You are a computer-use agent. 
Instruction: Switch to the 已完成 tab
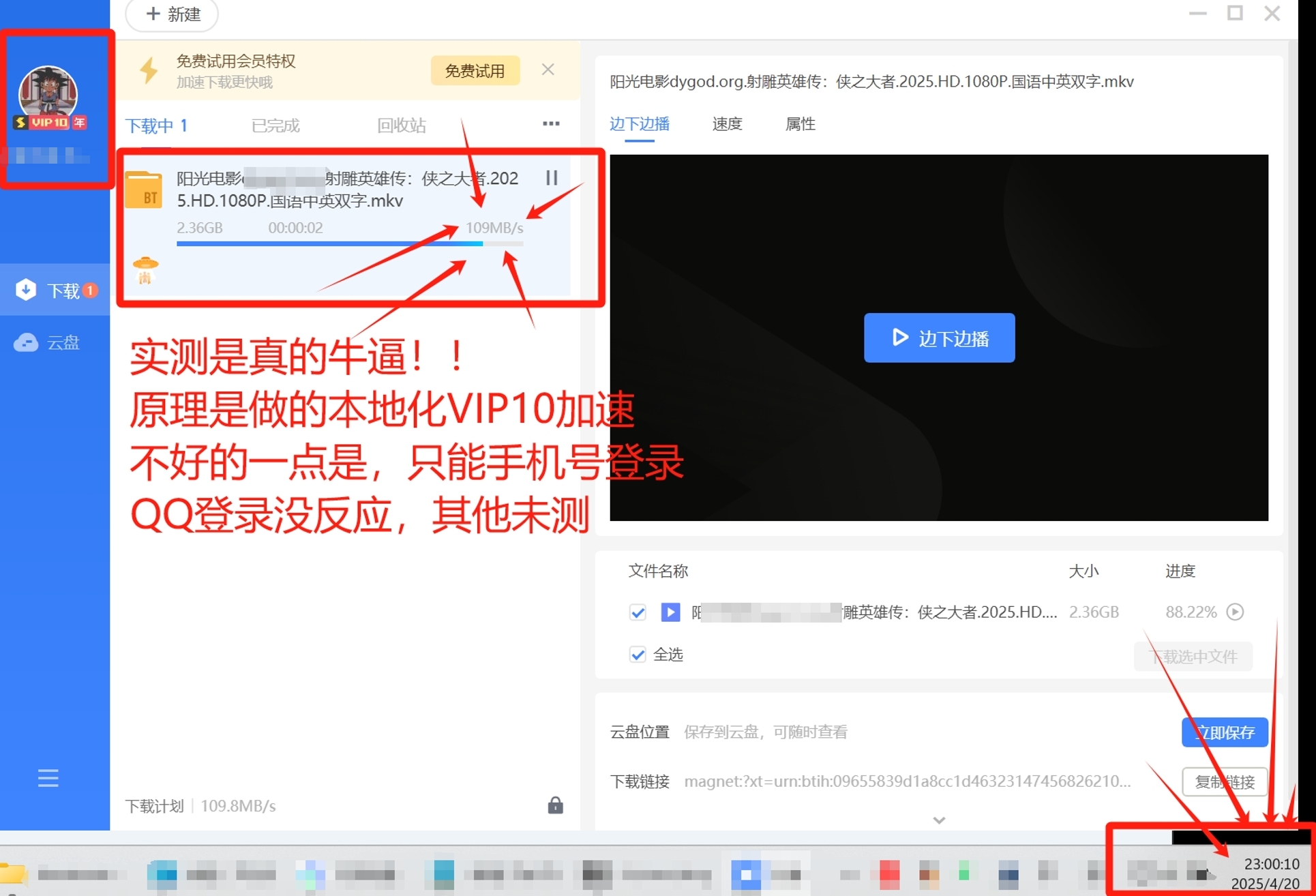[x=275, y=125]
